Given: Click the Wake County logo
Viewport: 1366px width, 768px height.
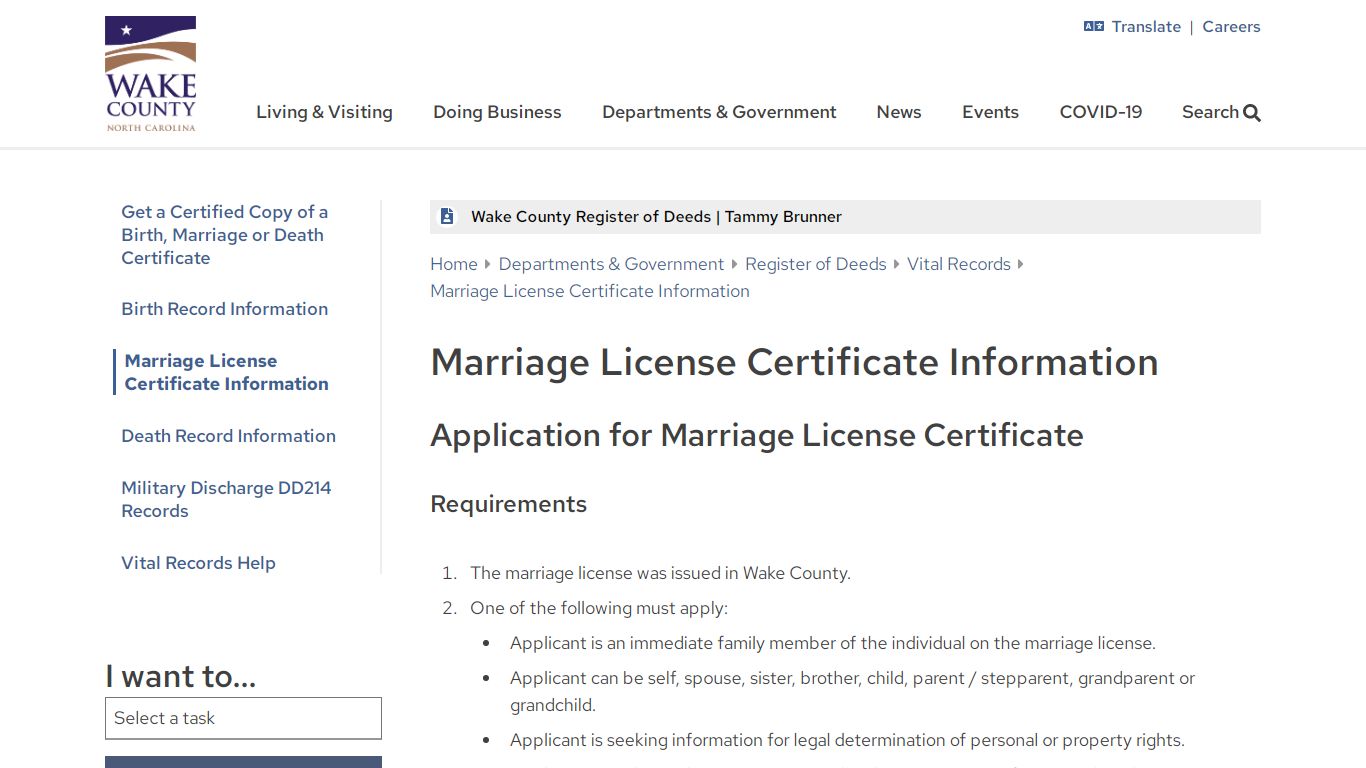Looking at the screenshot, I should tap(151, 74).
